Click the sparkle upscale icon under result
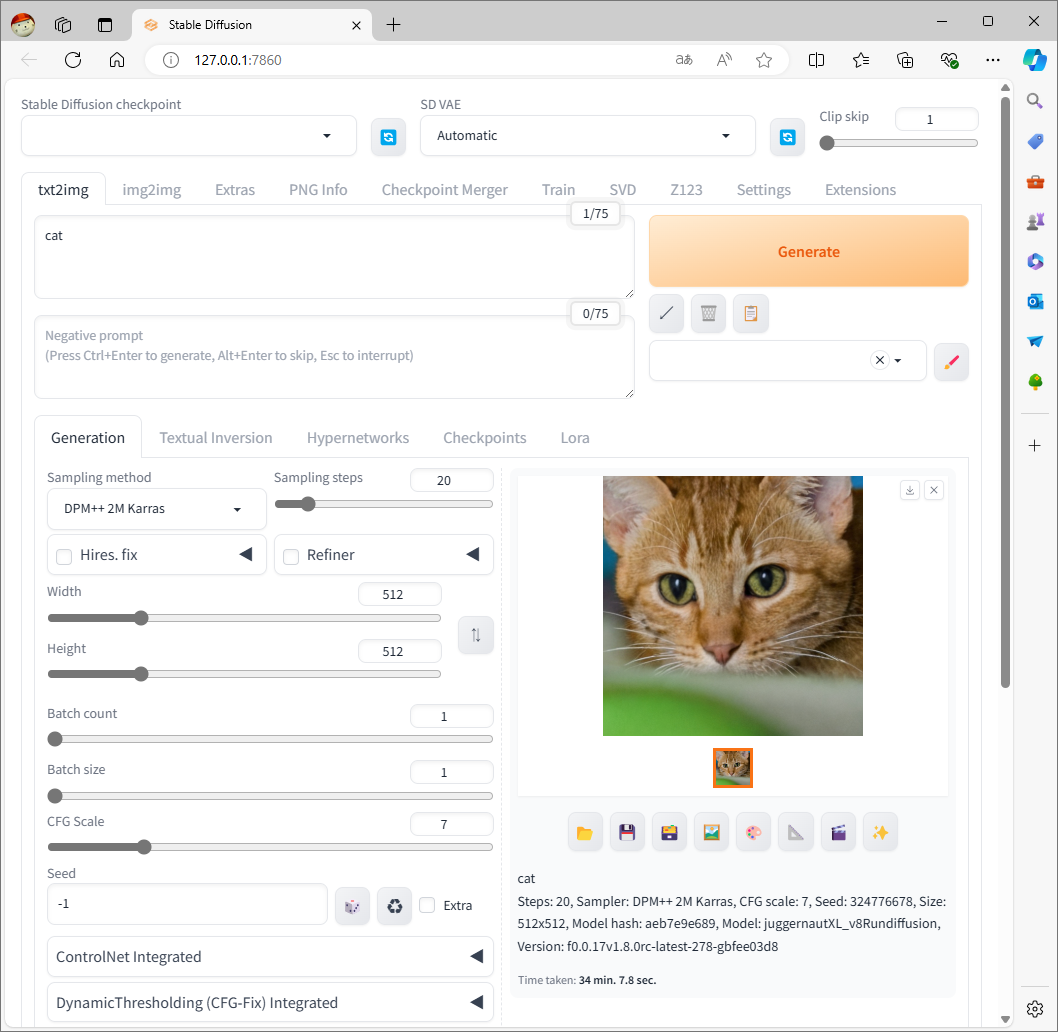 pos(881,833)
